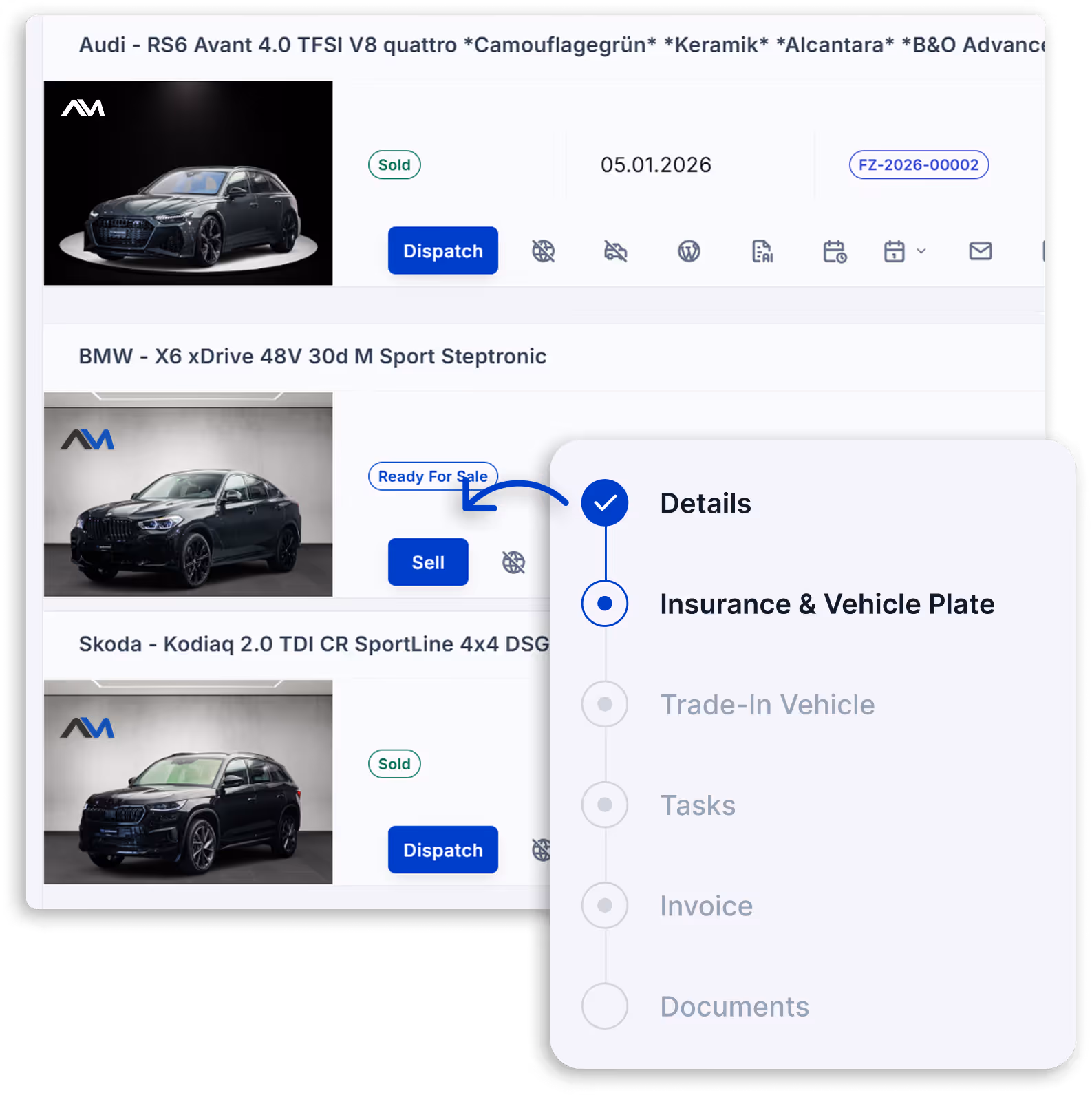
Task: Click the mail envelope icon in Audi row
Action: pos(981,251)
